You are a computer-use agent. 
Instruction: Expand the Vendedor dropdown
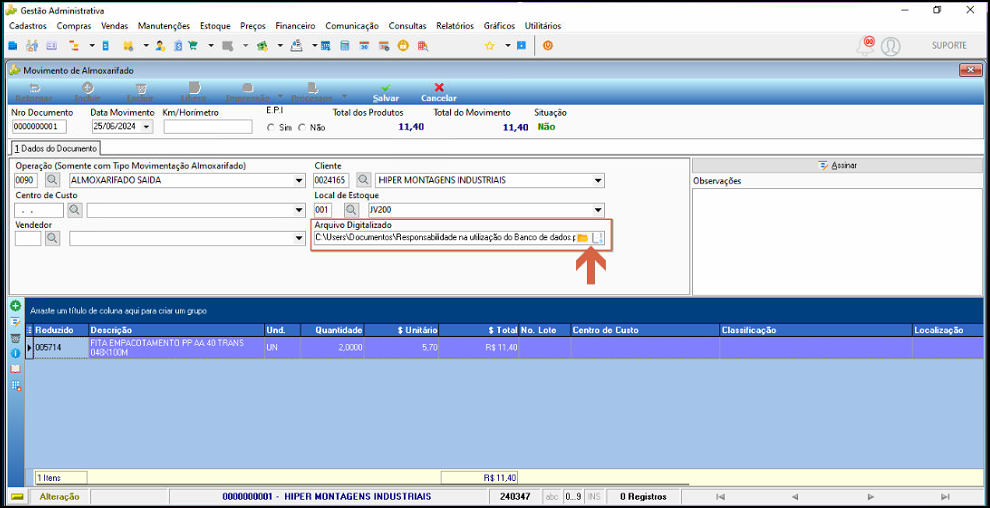point(299,238)
